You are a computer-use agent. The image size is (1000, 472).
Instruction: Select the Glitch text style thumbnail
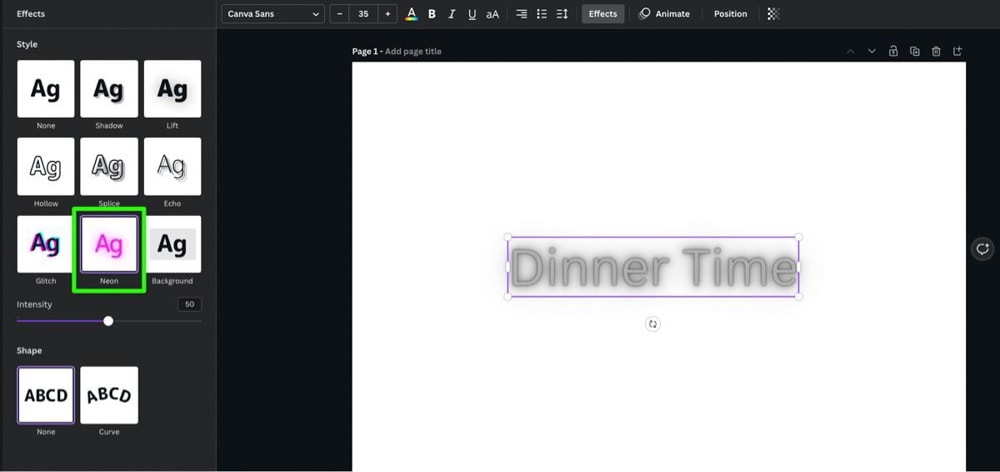pos(45,244)
